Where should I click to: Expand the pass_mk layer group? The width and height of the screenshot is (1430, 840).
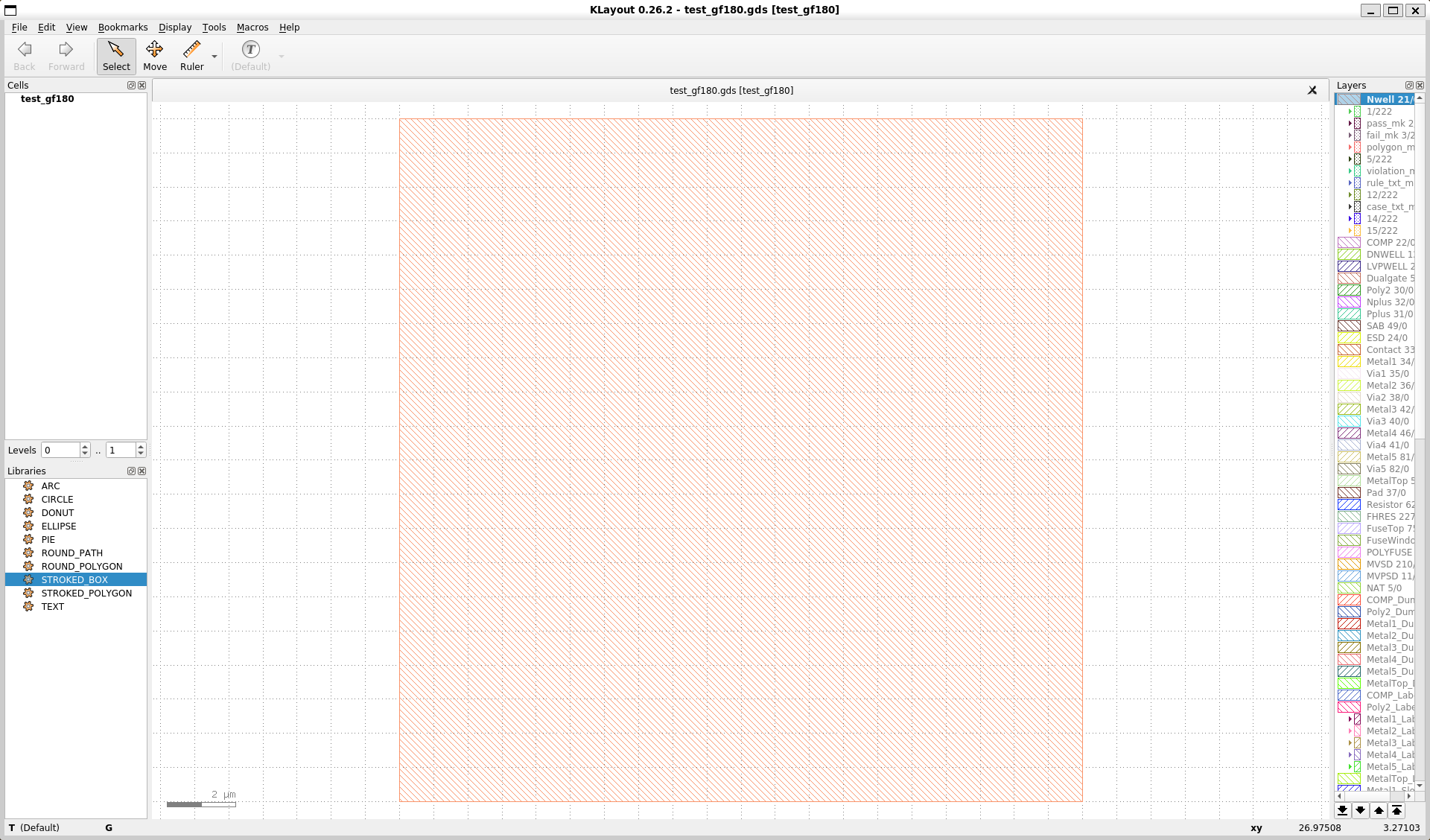(x=1350, y=124)
